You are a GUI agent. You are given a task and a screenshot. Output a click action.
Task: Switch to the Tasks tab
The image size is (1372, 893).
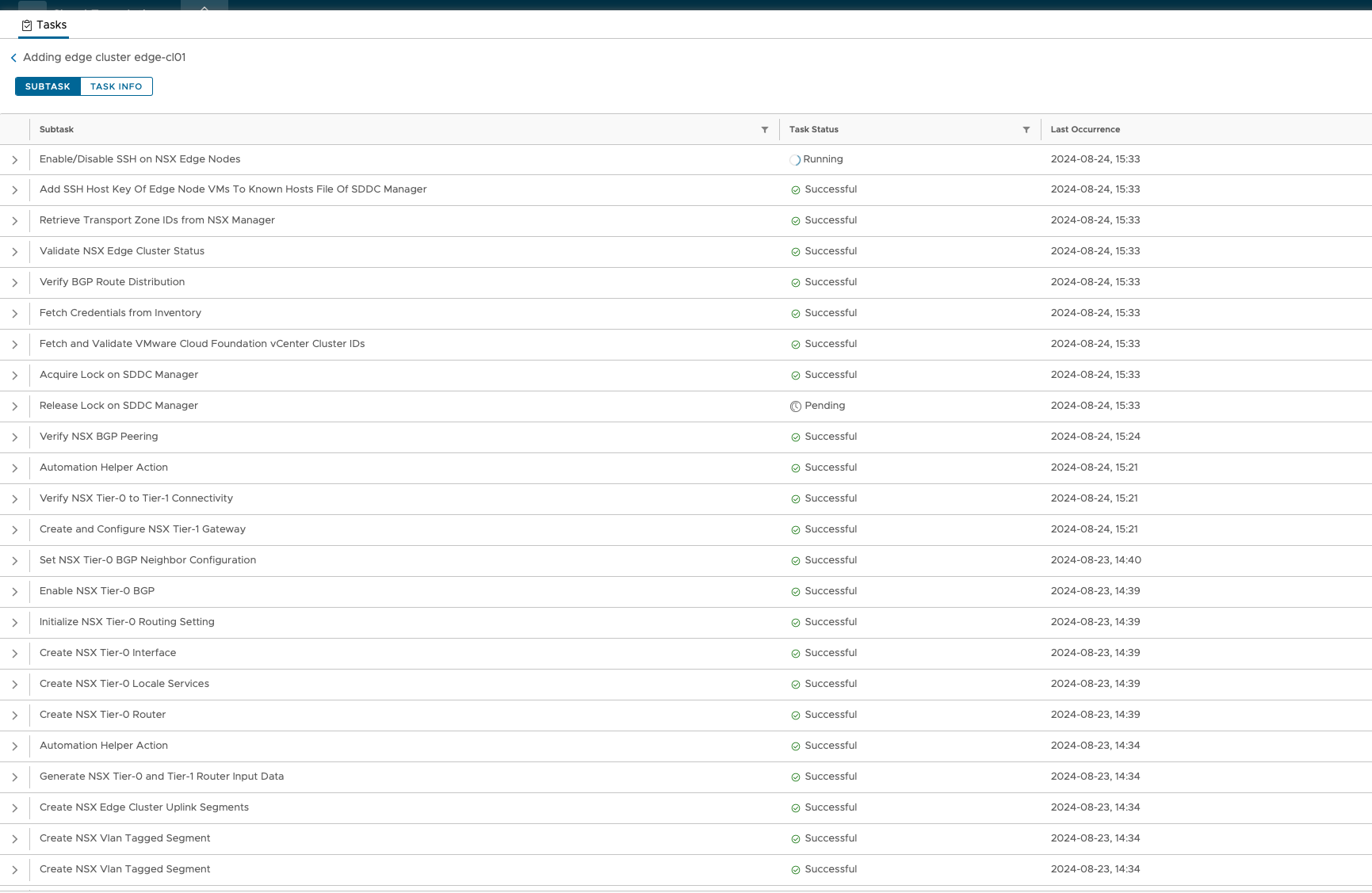coord(44,25)
